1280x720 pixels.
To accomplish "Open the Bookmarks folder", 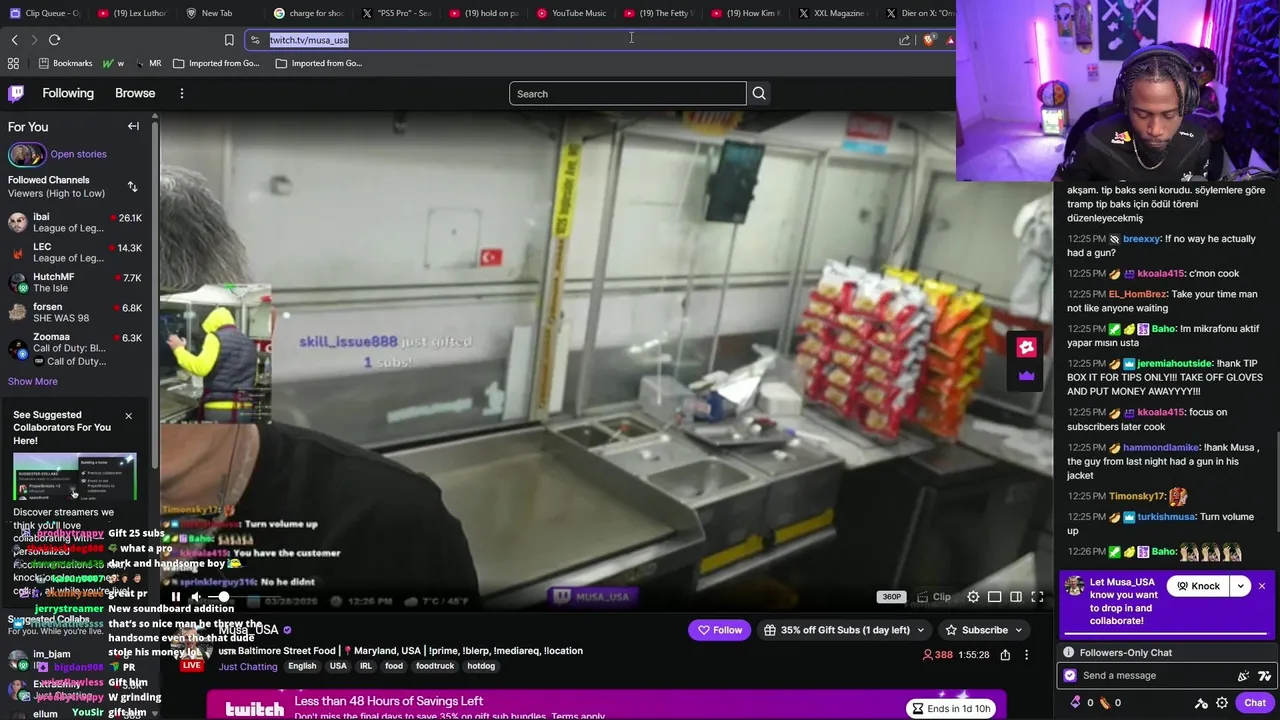I will click(65, 63).
